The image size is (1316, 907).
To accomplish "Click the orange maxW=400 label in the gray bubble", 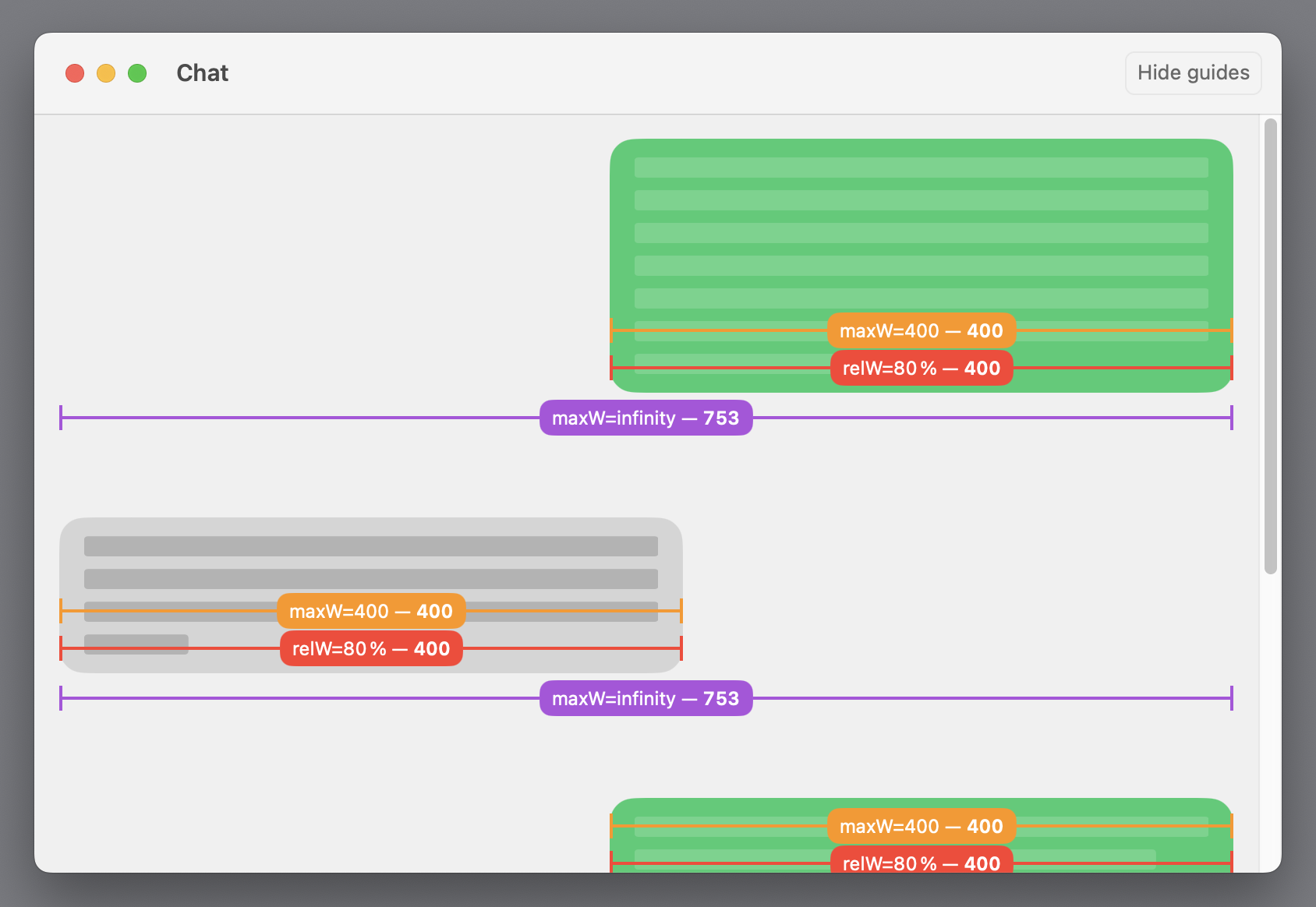I will click(x=371, y=612).
